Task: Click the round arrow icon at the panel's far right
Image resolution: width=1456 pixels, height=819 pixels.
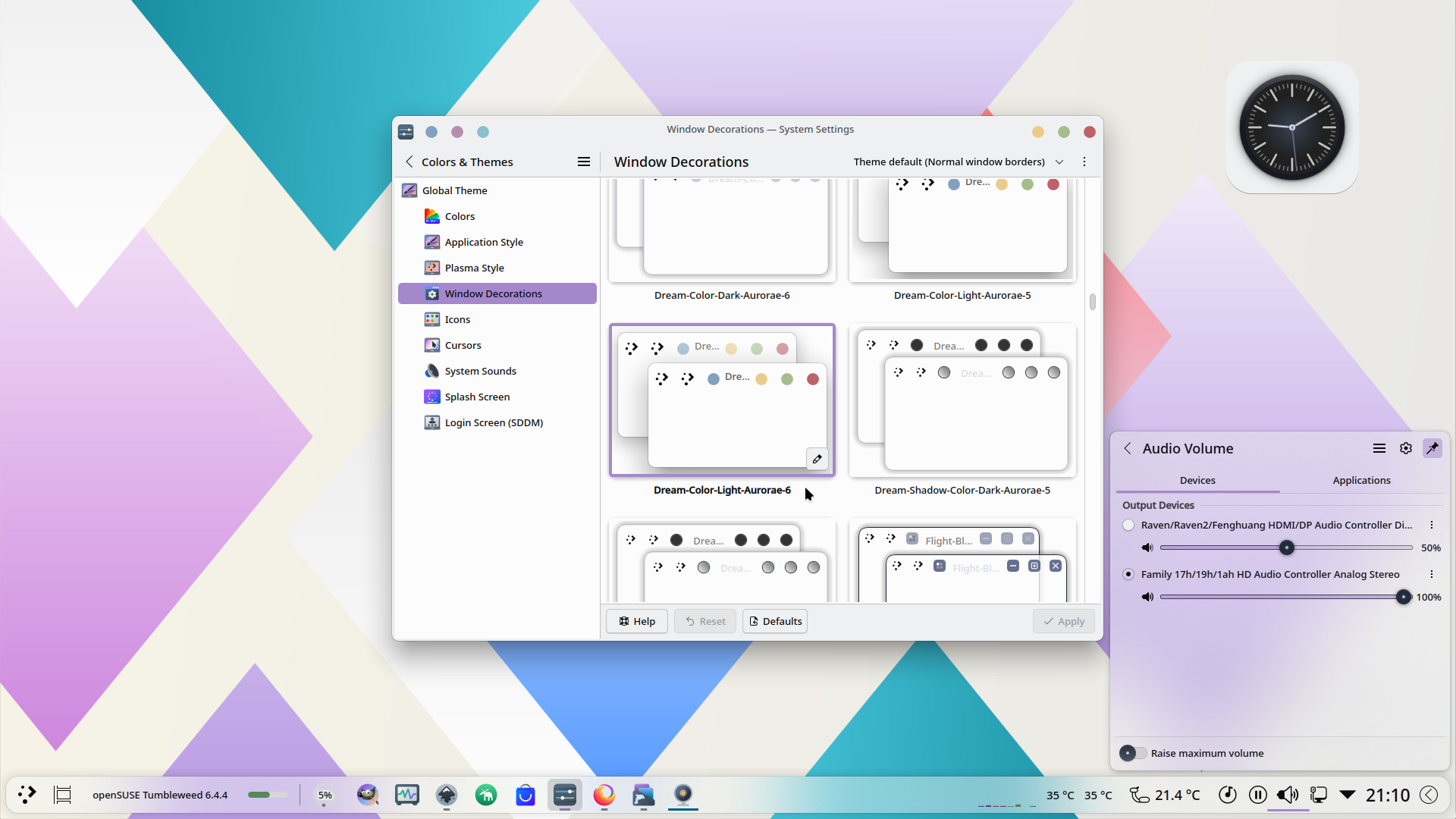Action: [x=1429, y=795]
